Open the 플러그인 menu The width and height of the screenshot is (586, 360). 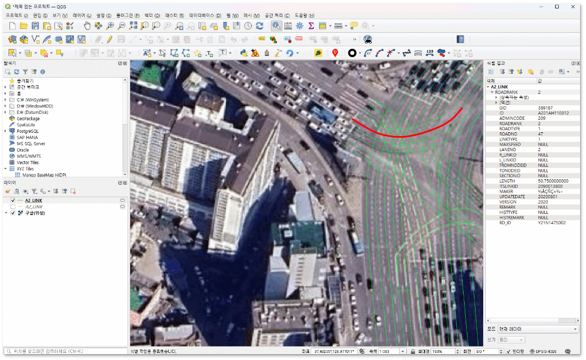click(x=128, y=15)
